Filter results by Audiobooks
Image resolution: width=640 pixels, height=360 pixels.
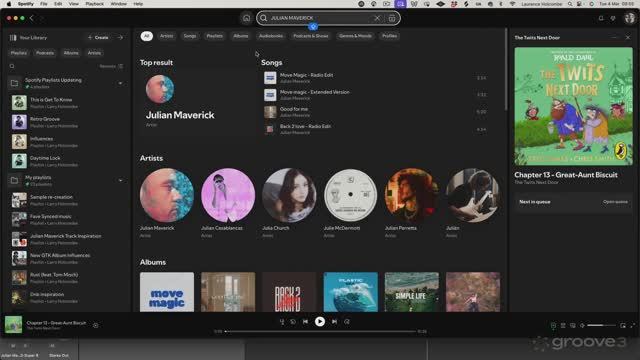pyautogui.click(x=271, y=36)
